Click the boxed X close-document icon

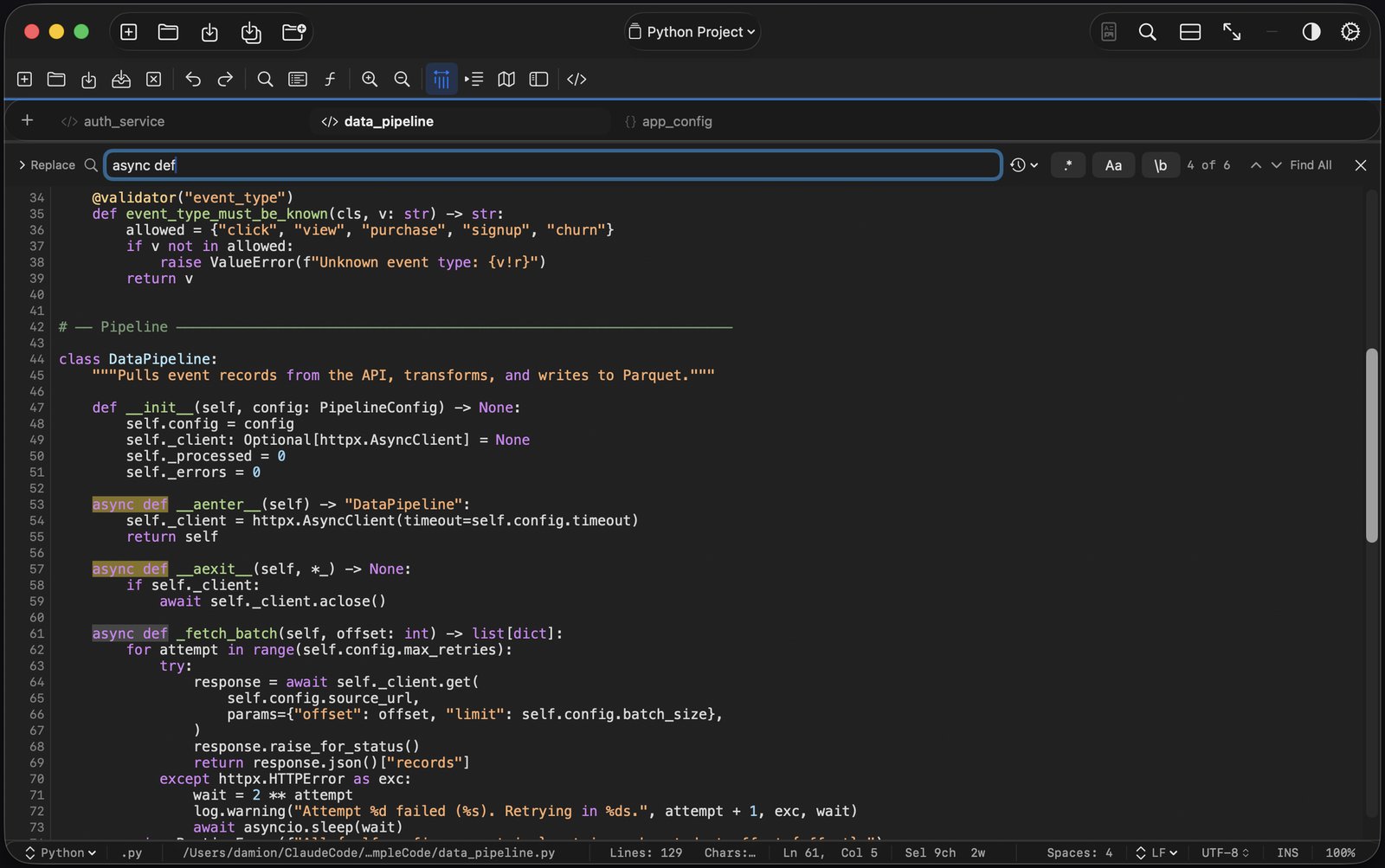[153, 80]
